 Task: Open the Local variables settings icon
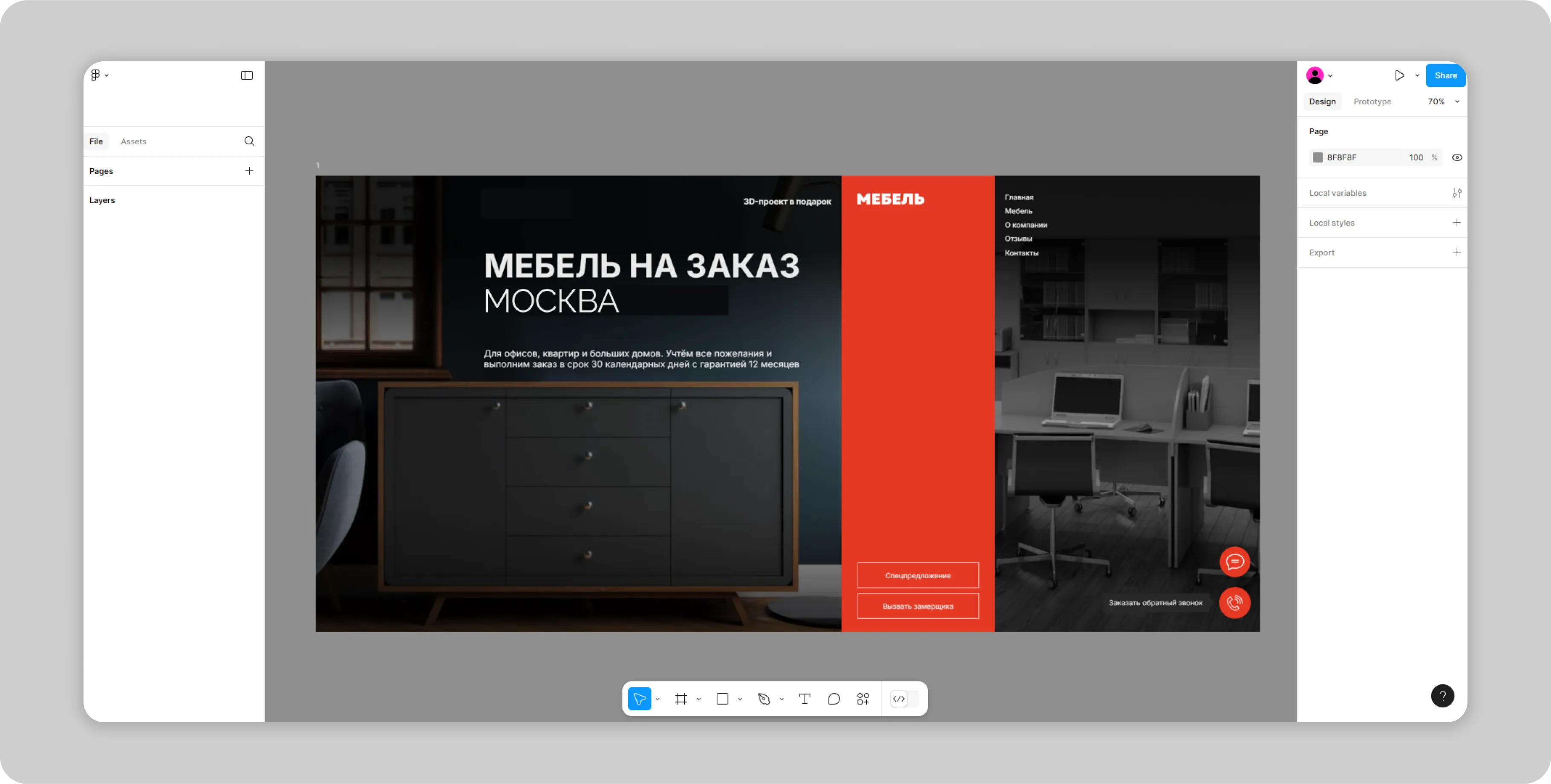click(1456, 193)
